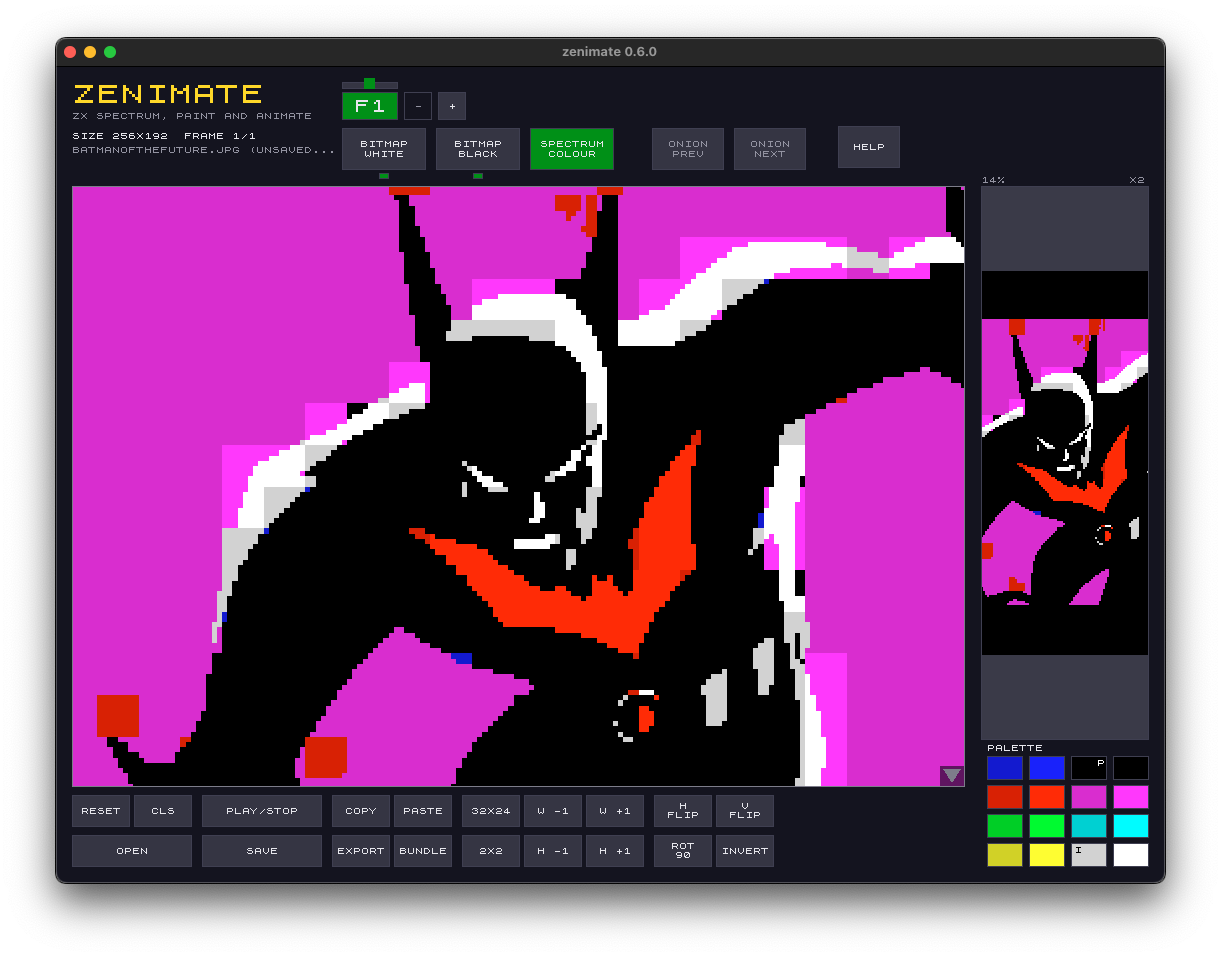The width and height of the screenshot is (1221, 957).
Task: Click the triangle arrow at canvas corner
Action: tap(952, 775)
